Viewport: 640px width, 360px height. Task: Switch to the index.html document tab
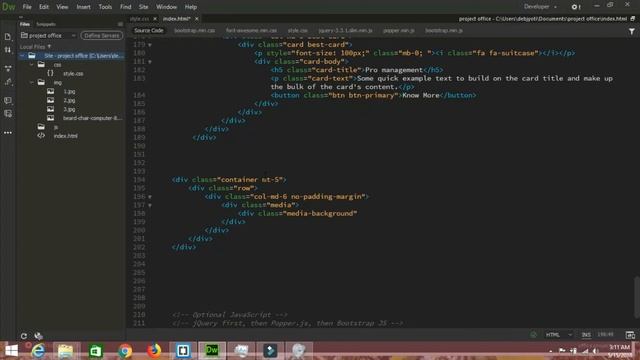pyautogui.click(x=176, y=19)
